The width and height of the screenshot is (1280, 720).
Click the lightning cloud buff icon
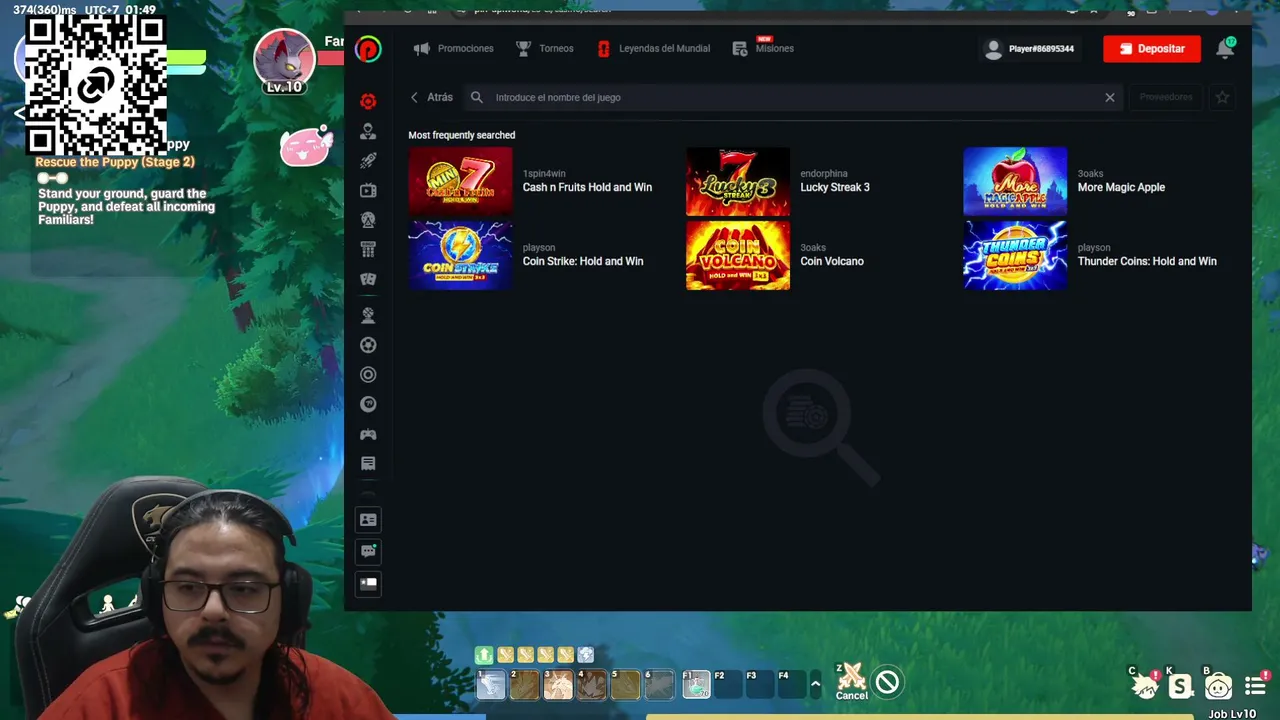click(586, 655)
